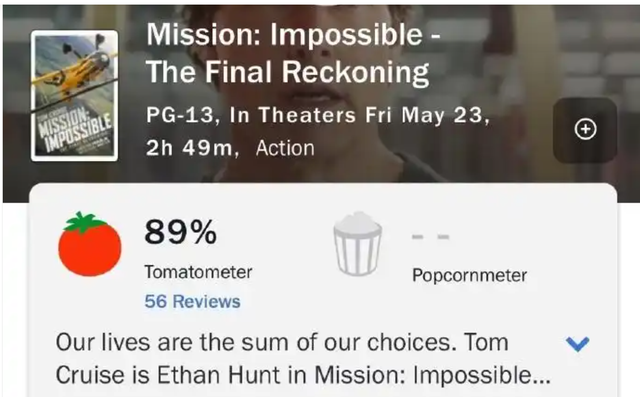Click the PG-13 rating text
This screenshot has width=640, height=397.
pyautogui.click(x=180, y=115)
